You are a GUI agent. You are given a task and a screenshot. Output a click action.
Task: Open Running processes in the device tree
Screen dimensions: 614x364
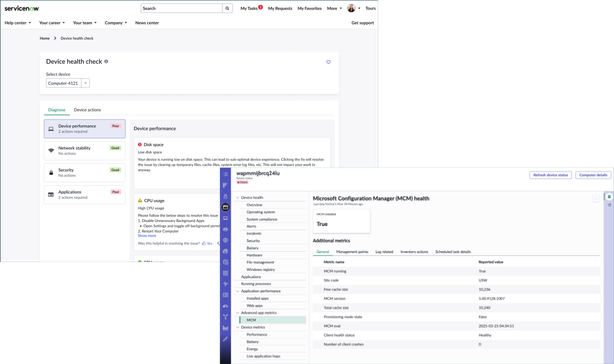[x=256, y=284]
